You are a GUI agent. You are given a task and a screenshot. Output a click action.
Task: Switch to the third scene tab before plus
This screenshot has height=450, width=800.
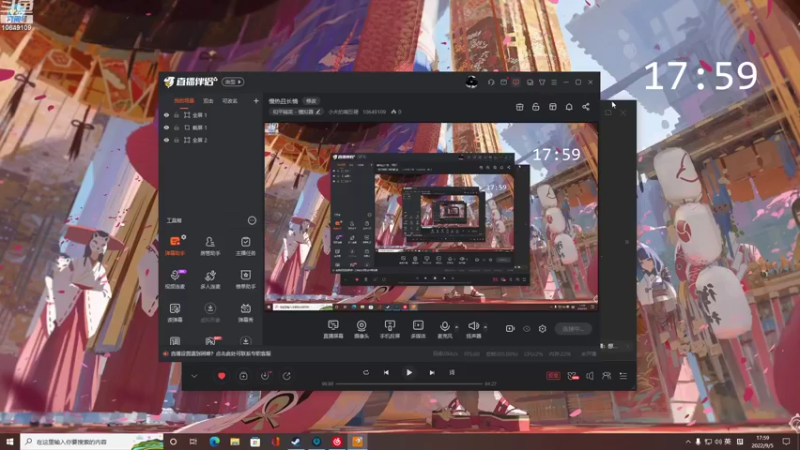(x=230, y=101)
